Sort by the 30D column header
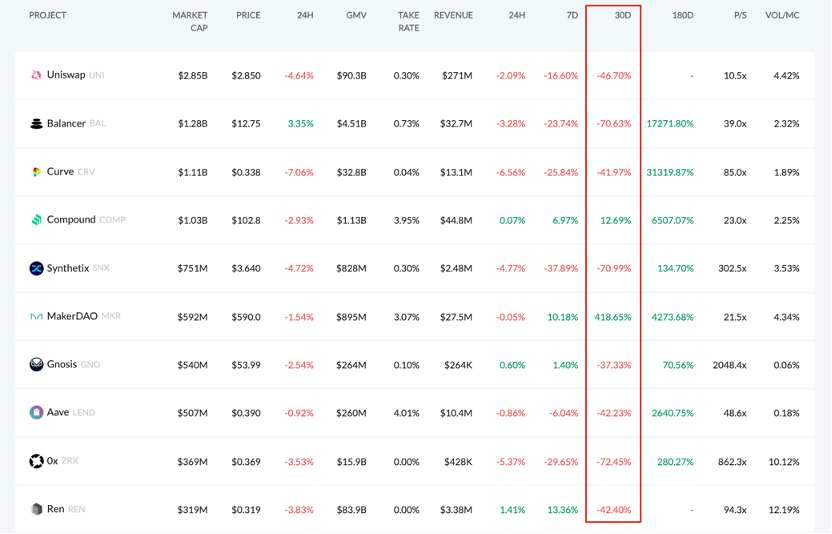This screenshot has height=534, width=832. tap(621, 16)
